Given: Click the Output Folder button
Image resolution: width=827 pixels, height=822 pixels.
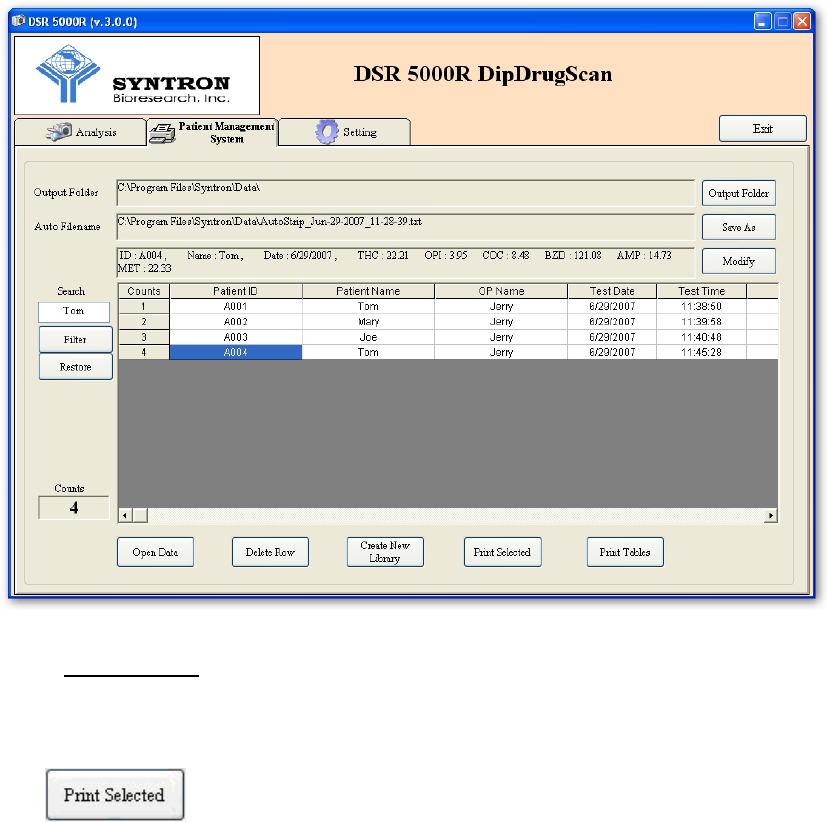Looking at the screenshot, I should [x=738, y=193].
